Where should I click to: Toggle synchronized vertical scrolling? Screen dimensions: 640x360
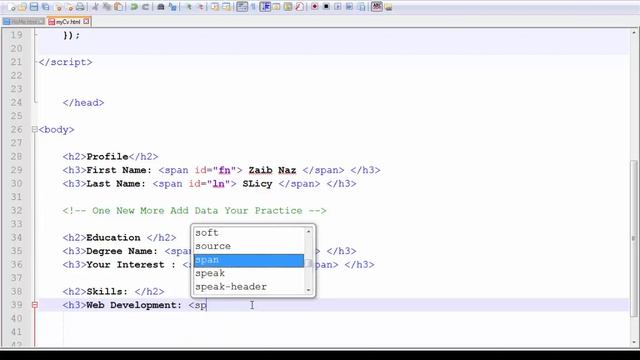215,7
